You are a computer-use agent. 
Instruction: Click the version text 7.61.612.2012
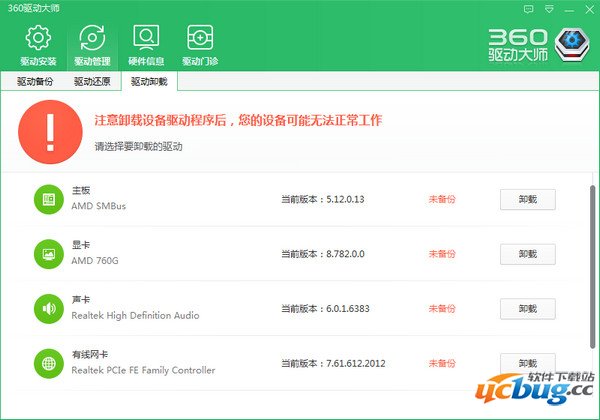click(355, 363)
